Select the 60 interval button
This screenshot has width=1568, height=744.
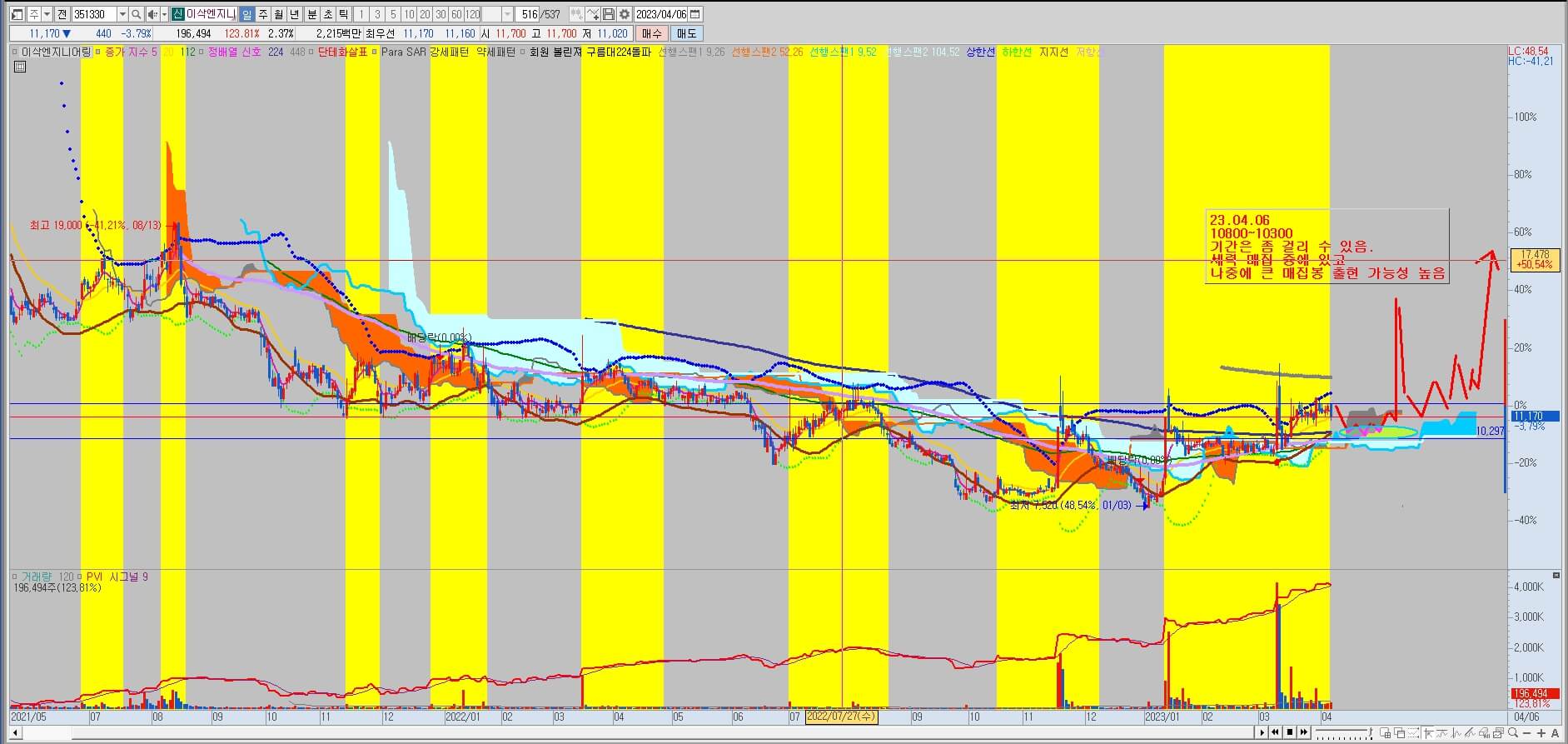(456, 14)
